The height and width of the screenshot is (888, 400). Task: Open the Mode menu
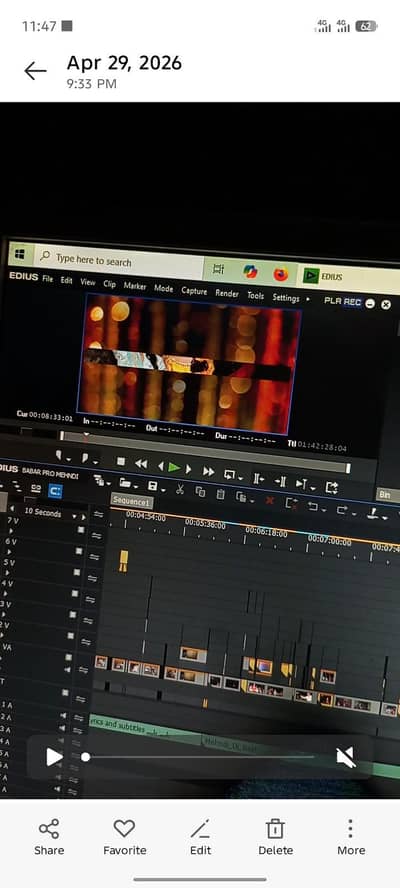click(164, 289)
